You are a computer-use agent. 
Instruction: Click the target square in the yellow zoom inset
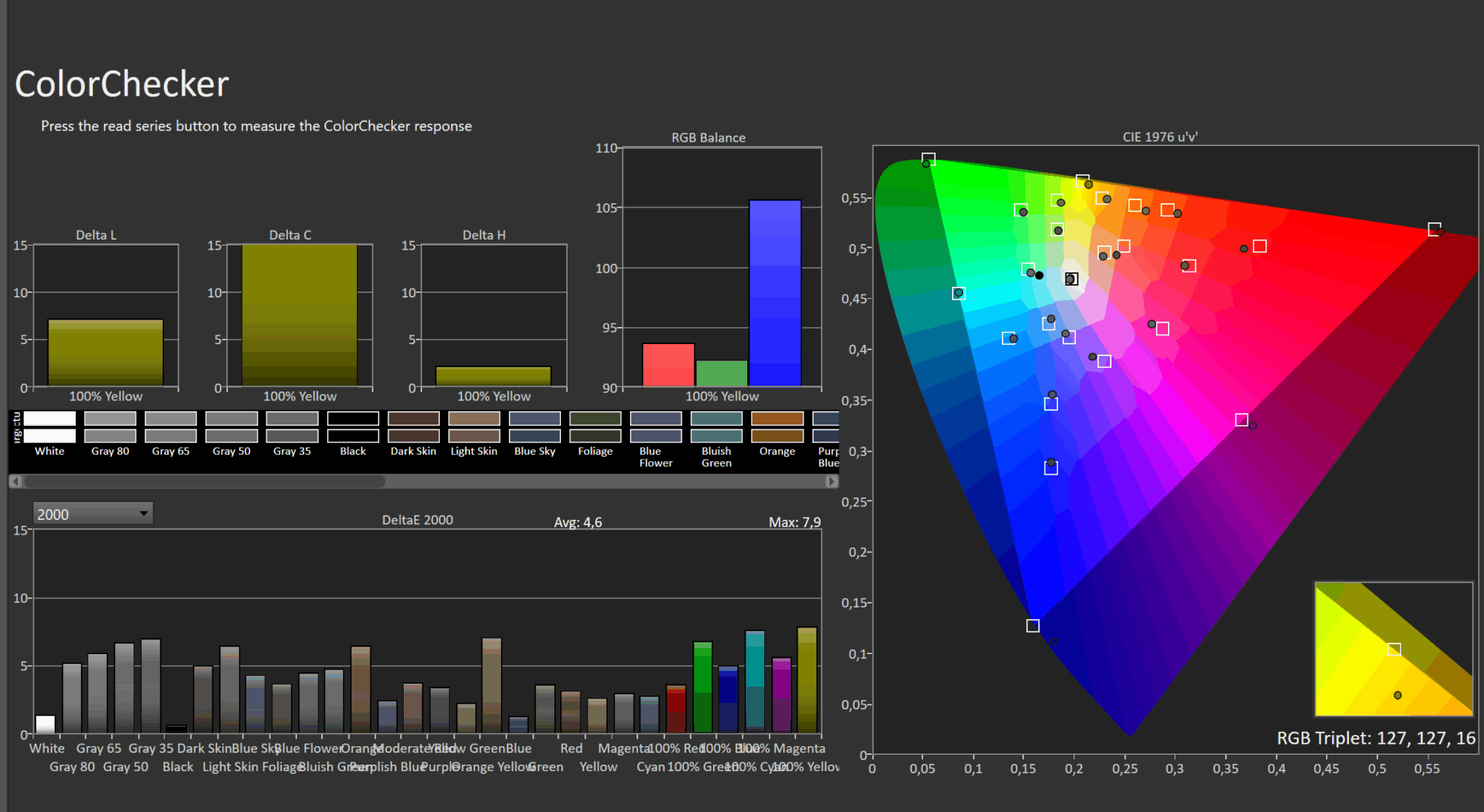(1394, 650)
